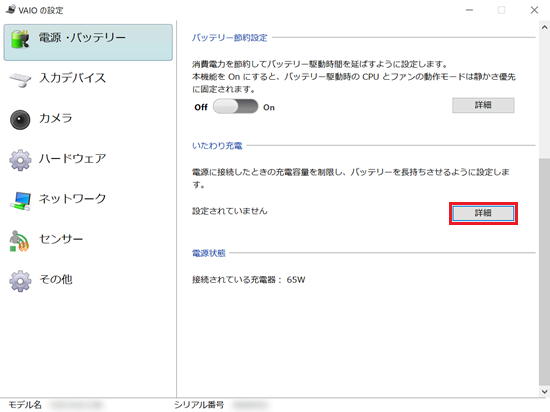550x412 pixels.
Task: Click the vertical scrollbar thumb
Action: (x=544, y=272)
